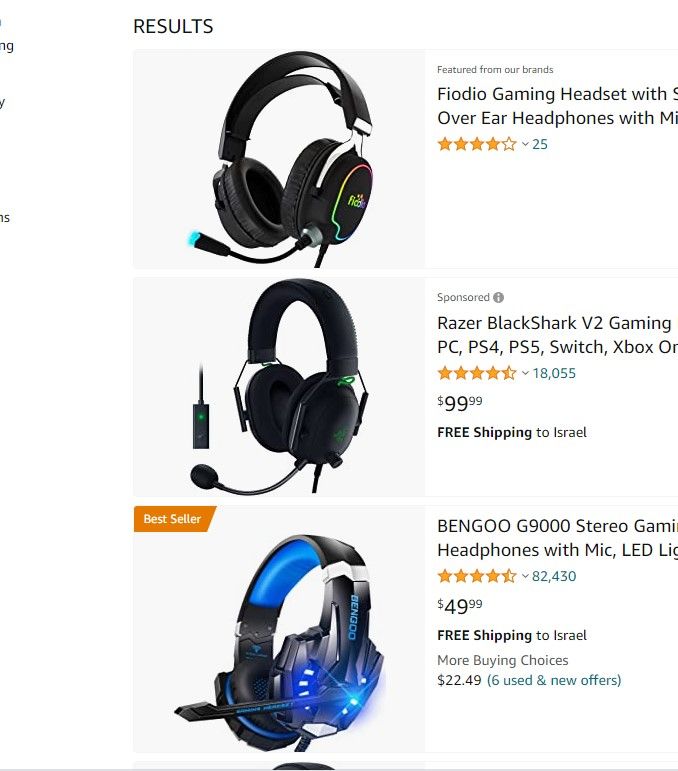Click the $99.99 Razer price
678x771 pixels.
(x=460, y=403)
